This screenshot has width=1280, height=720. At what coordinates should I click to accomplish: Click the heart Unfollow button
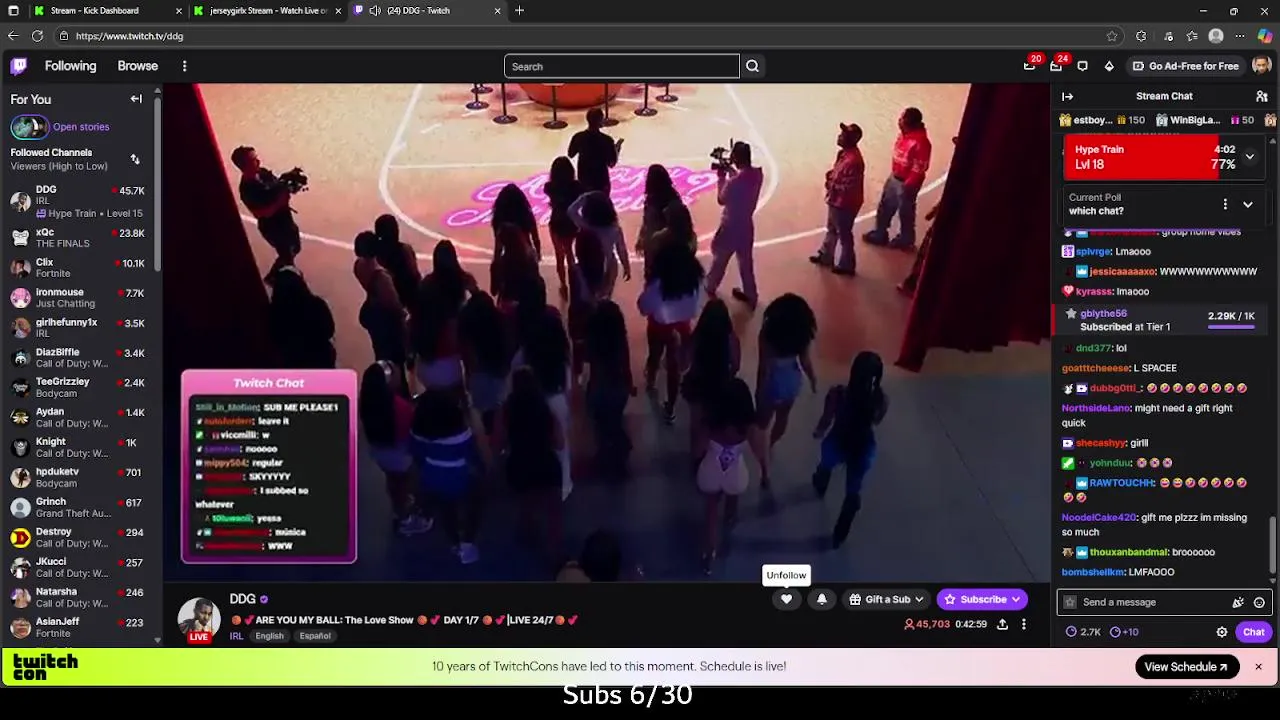click(786, 599)
